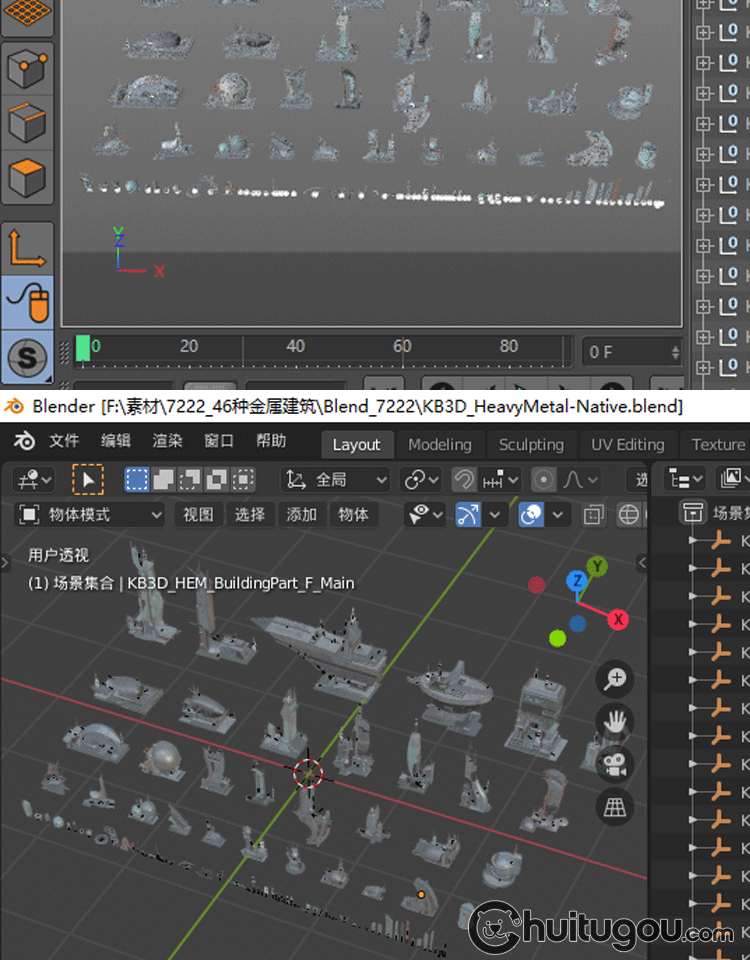Open the 3D viewport editor type dropdown
750x960 pixels.
tap(34, 479)
